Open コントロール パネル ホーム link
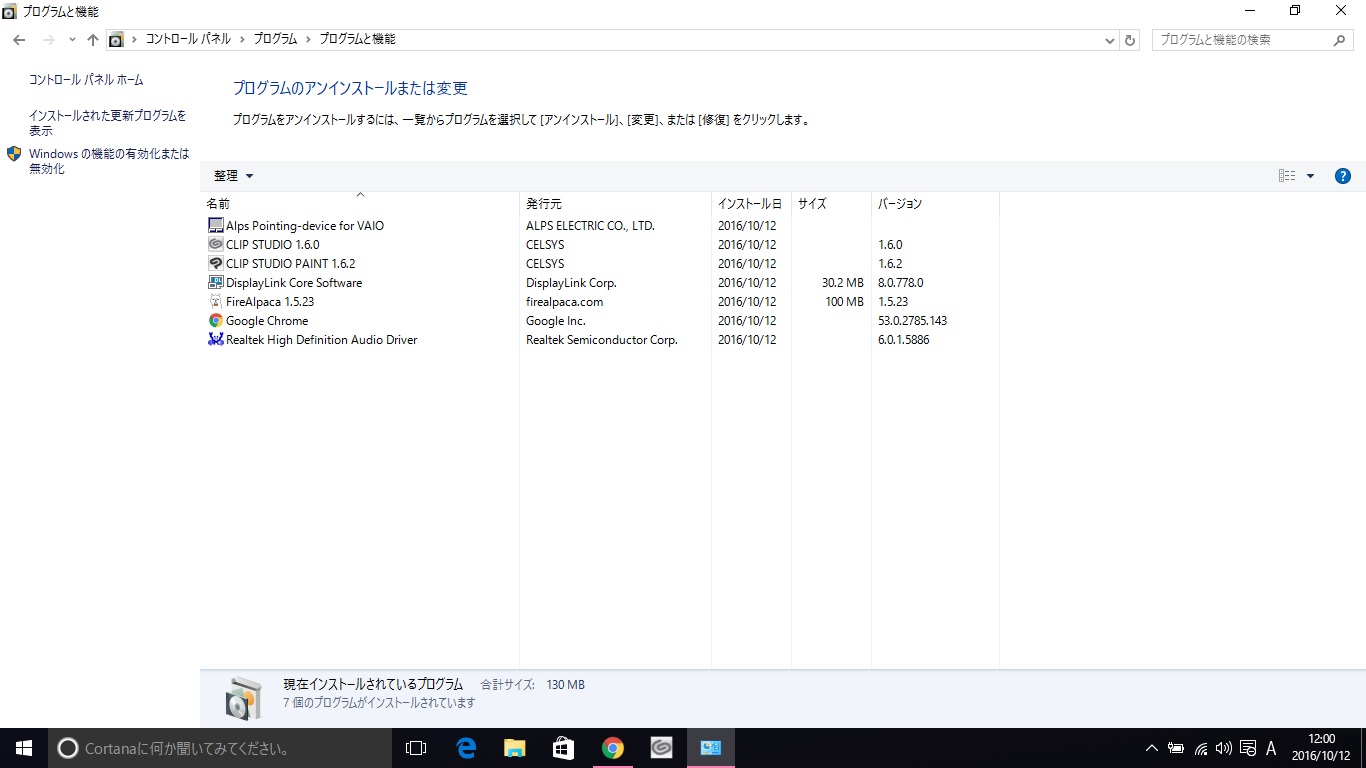This screenshot has height=768, width=1366. pyautogui.click(x=86, y=80)
